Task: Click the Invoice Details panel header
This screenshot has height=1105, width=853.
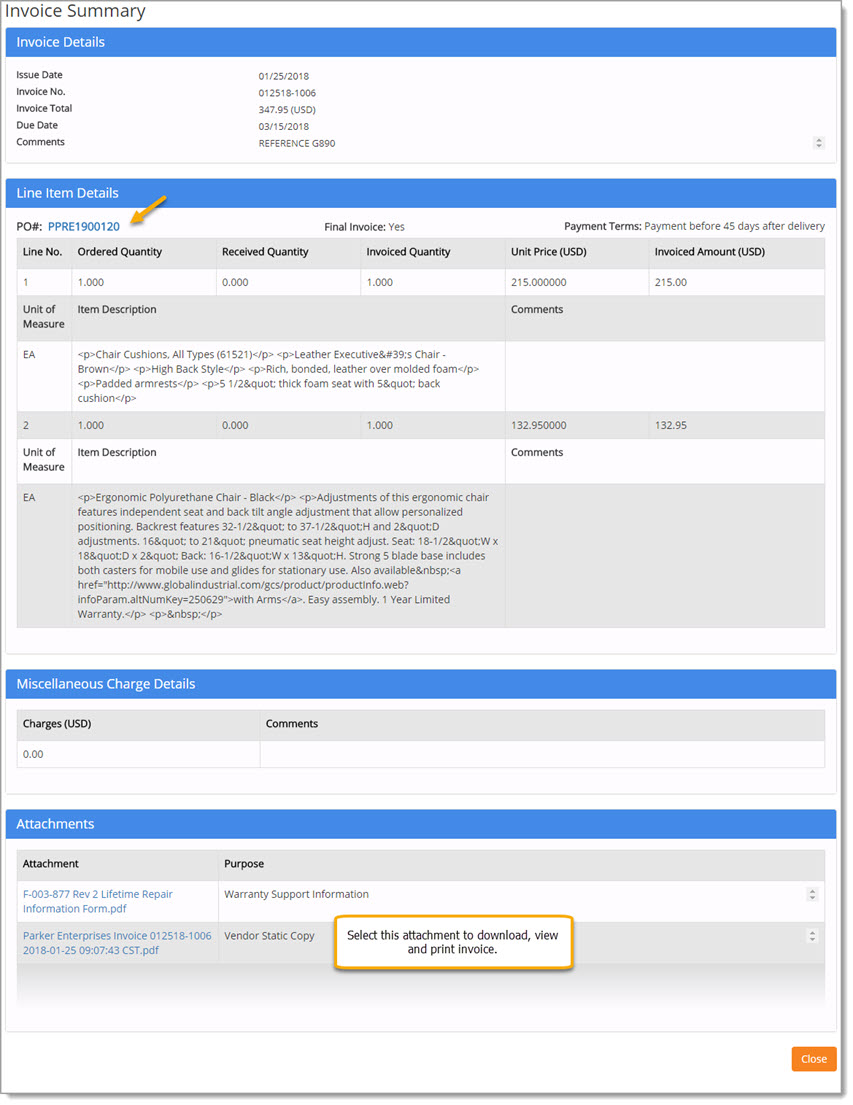Action: pos(63,42)
